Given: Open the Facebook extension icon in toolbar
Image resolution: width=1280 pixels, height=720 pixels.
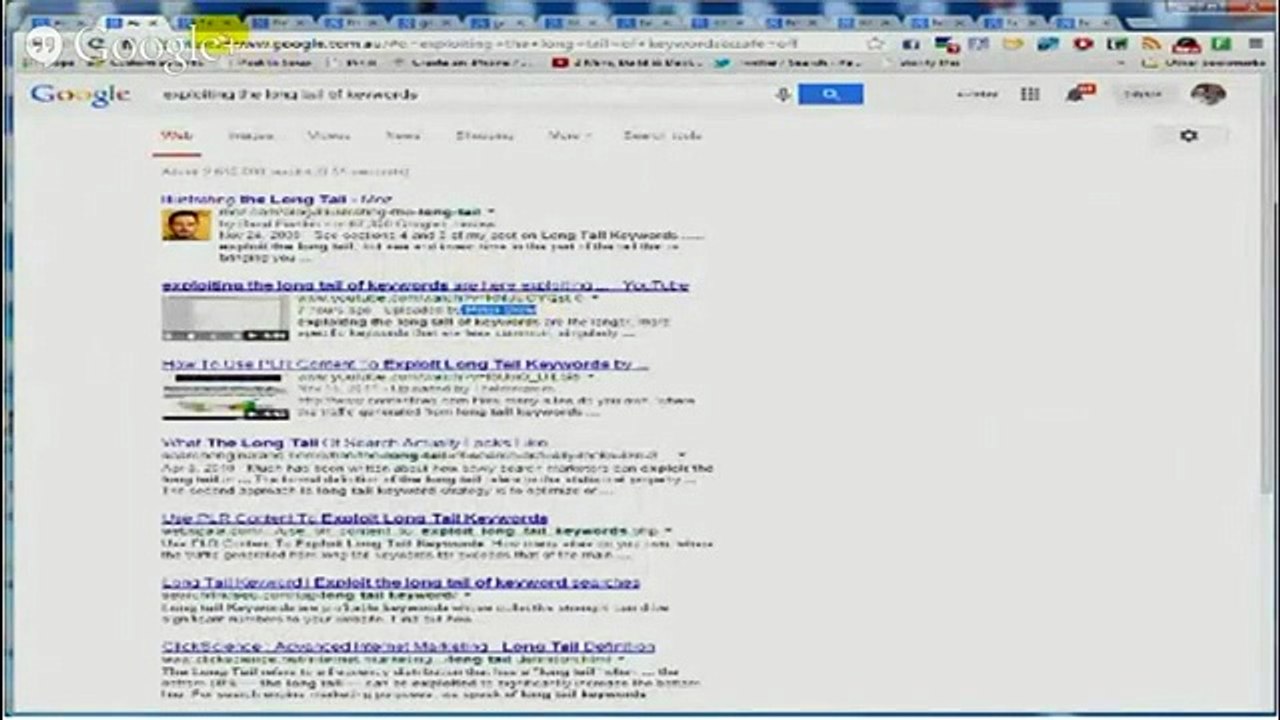Looking at the screenshot, I should click(x=910, y=44).
